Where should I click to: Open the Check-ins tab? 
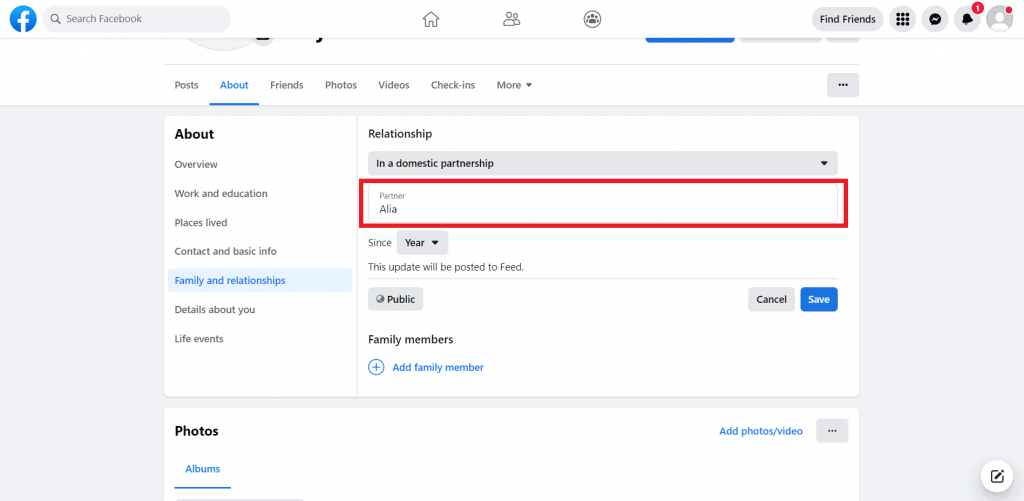click(453, 85)
